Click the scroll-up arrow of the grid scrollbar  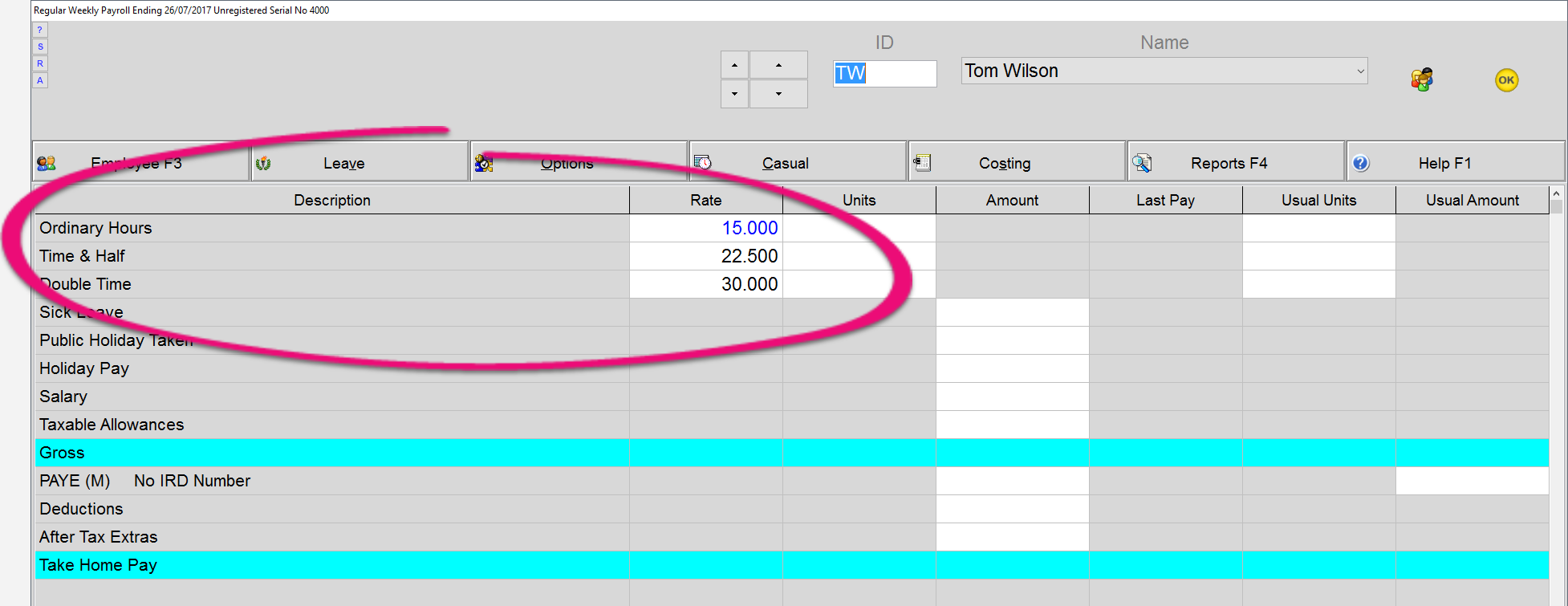1557,194
